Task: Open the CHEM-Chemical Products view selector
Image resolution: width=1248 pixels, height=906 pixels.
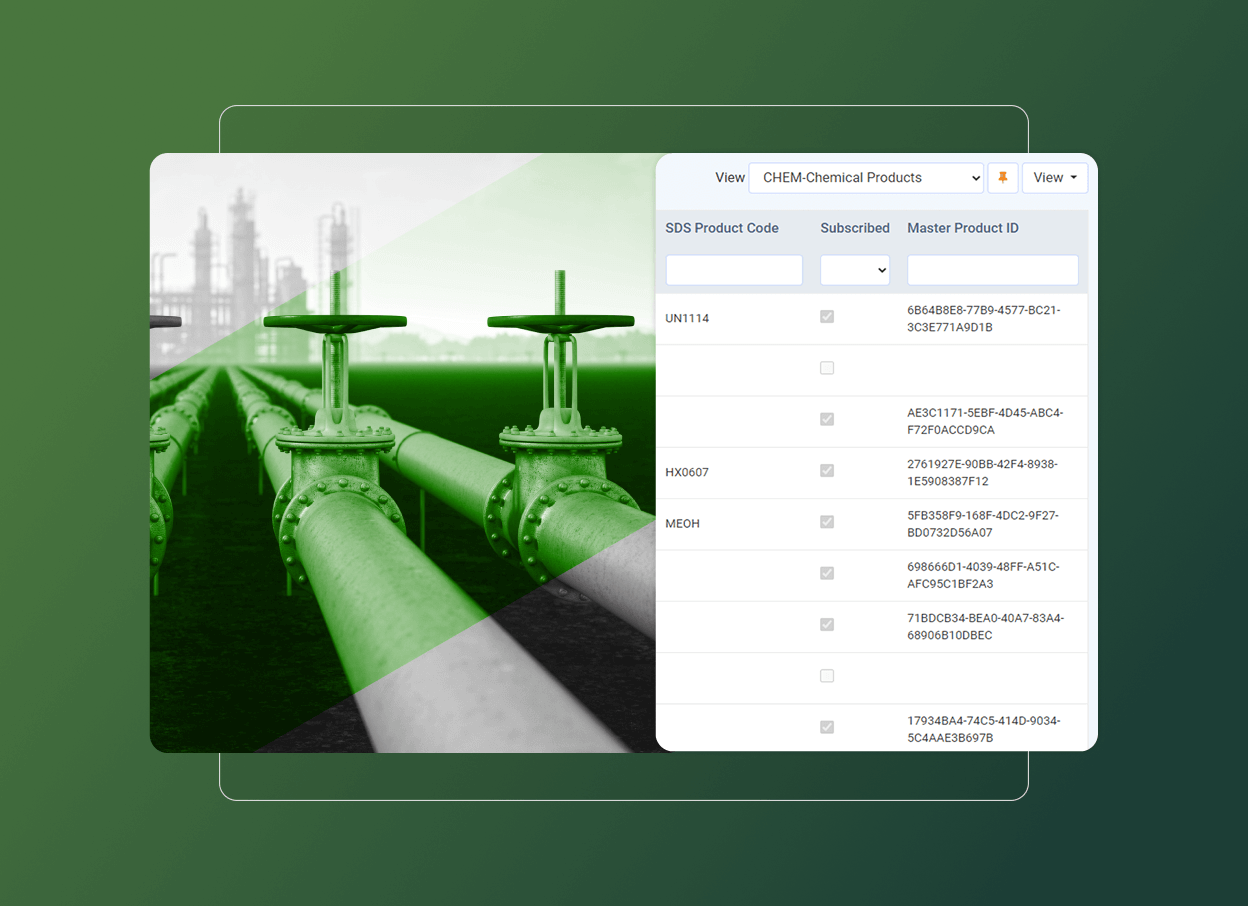Action: tap(866, 177)
